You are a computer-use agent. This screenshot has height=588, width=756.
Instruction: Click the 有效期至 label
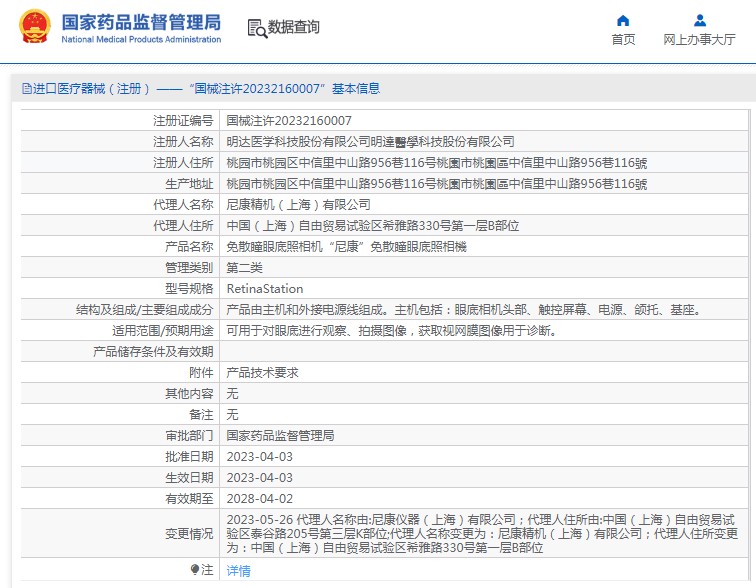(189, 499)
